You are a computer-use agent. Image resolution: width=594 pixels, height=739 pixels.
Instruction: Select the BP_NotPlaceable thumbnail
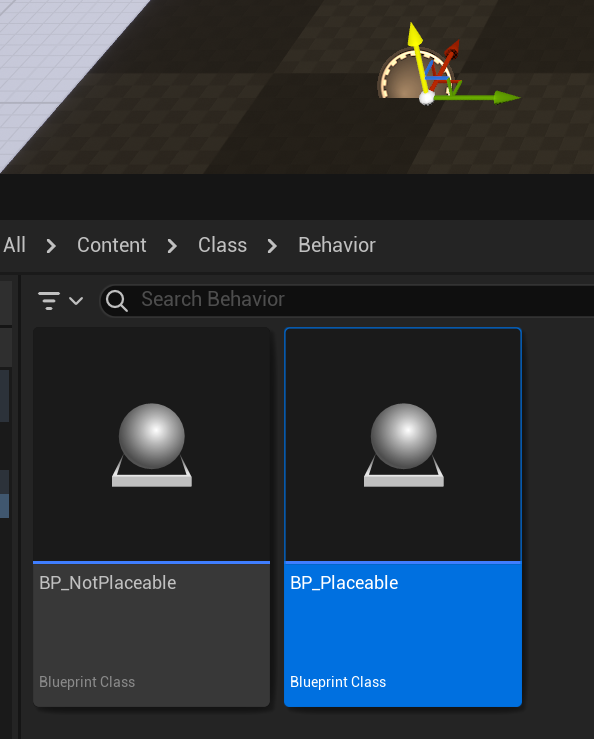click(x=151, y=444)
